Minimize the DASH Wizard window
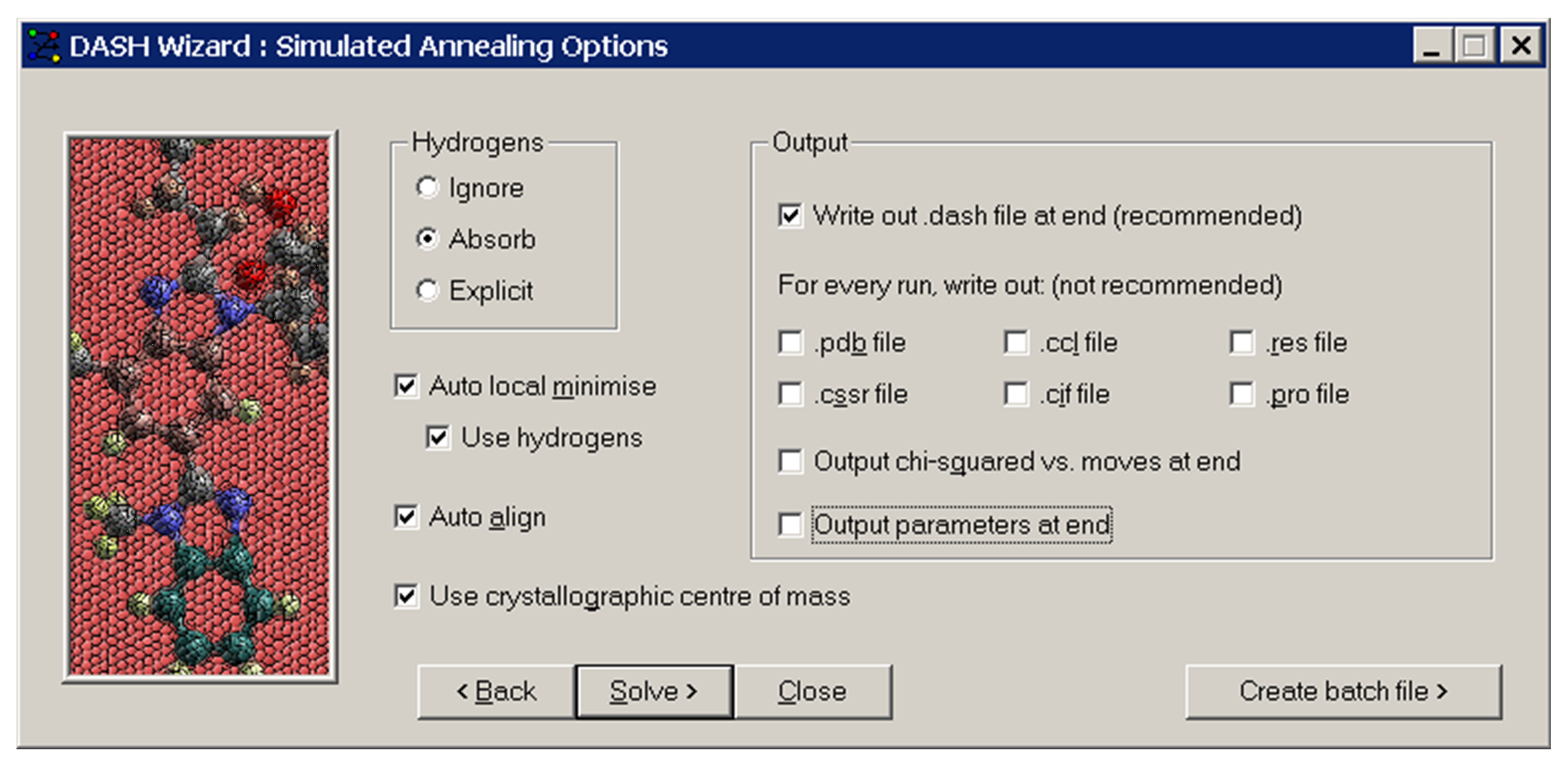The width and height of the screenshot is (1568, 765). (1431, 46)
